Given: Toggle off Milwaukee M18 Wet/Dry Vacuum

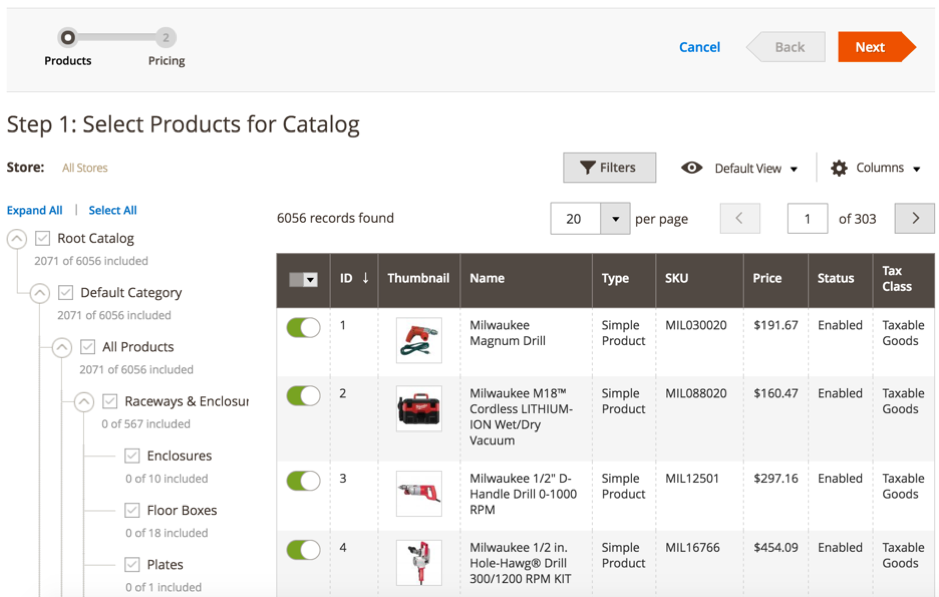Looking at the screenshot, I should [304, 396].
